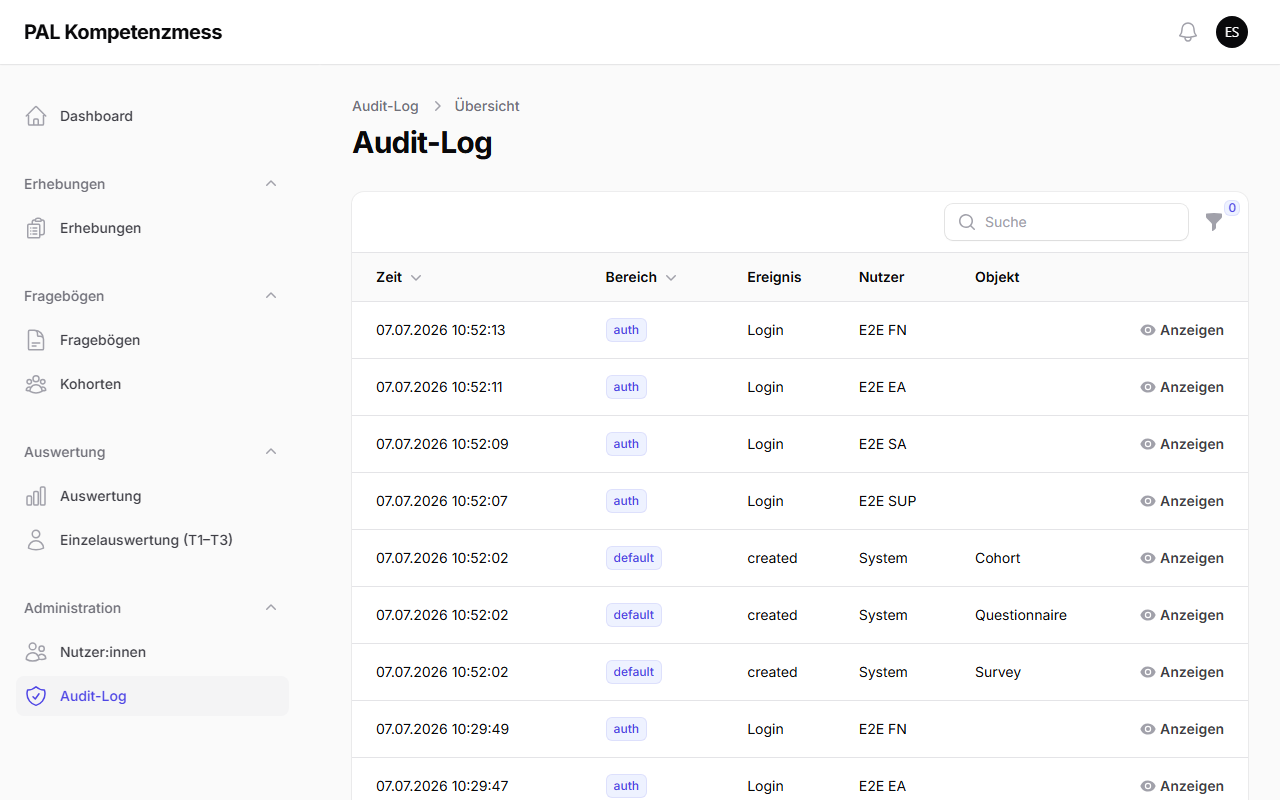Click the Erhebungen clipboard icon
Screen dimensions: 1280x800
click(36, 228)
